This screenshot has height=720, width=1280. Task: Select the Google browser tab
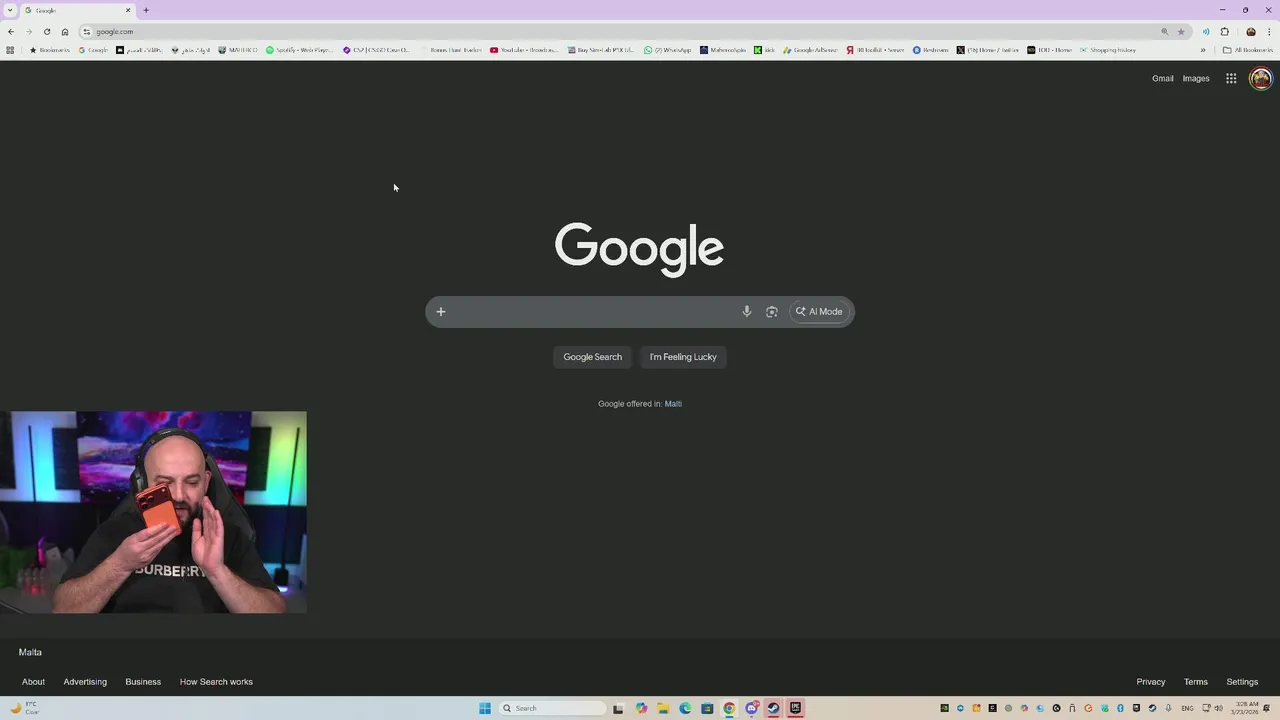[x=78, y=10]
